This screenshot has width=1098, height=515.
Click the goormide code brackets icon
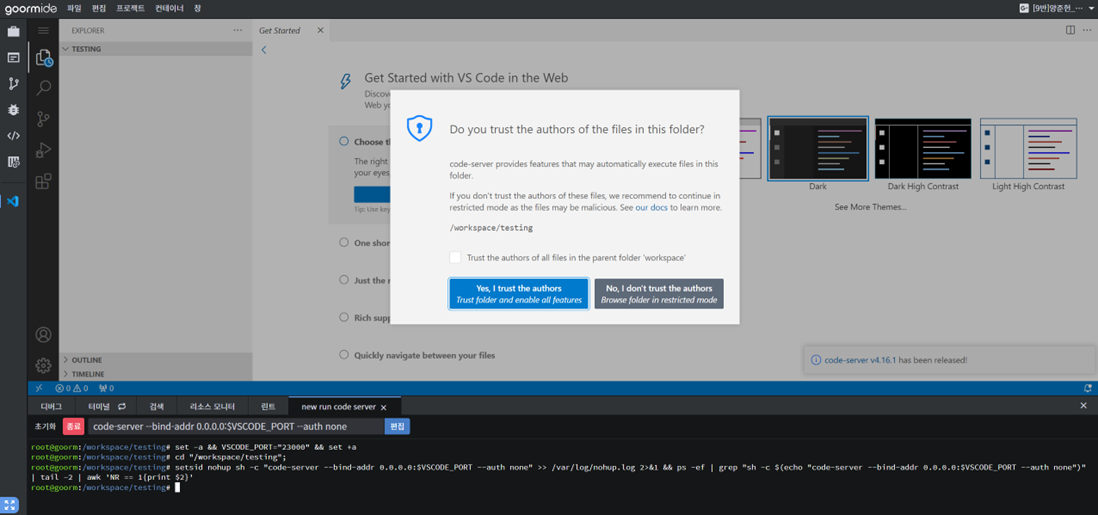click(13, 135)
